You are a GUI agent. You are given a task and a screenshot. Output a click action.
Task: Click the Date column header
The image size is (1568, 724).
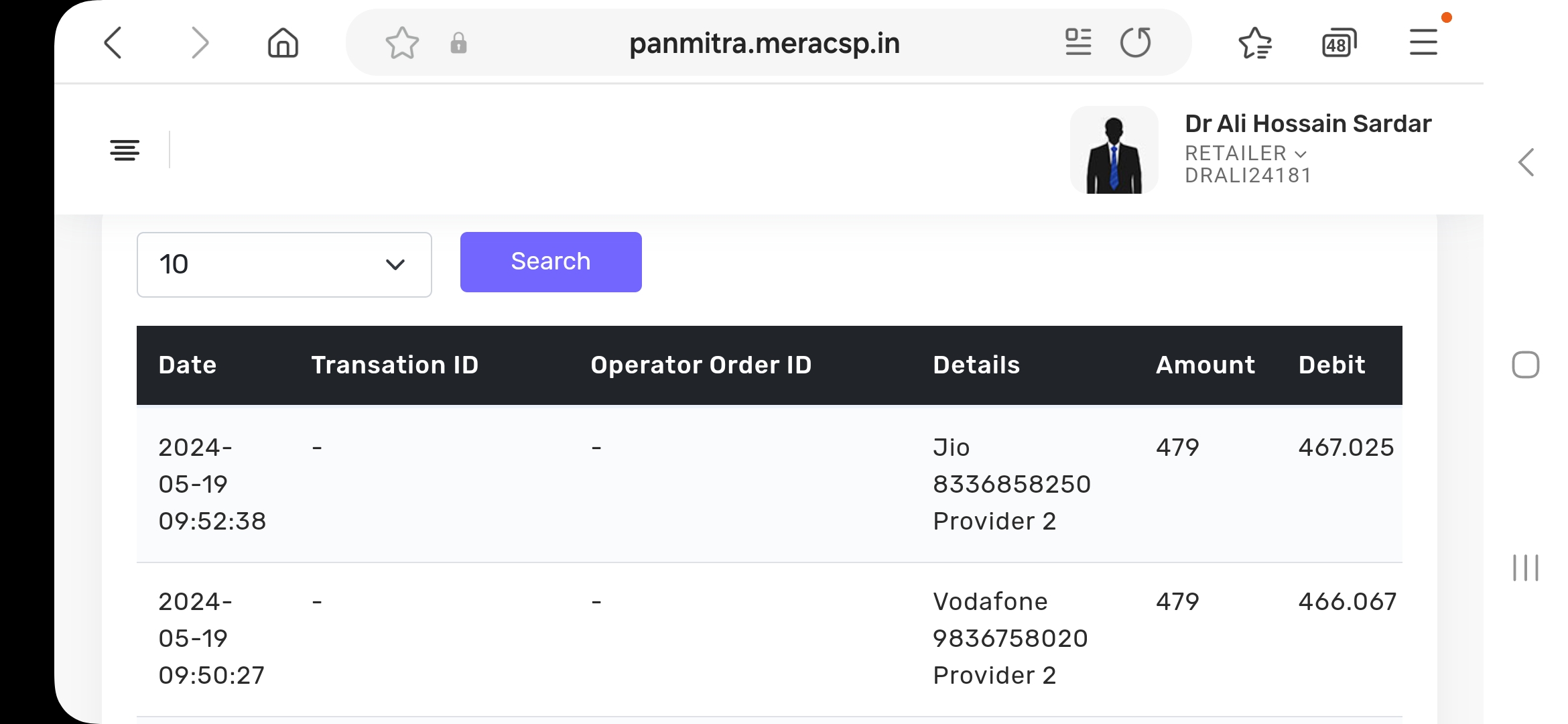tap(188, 365)
